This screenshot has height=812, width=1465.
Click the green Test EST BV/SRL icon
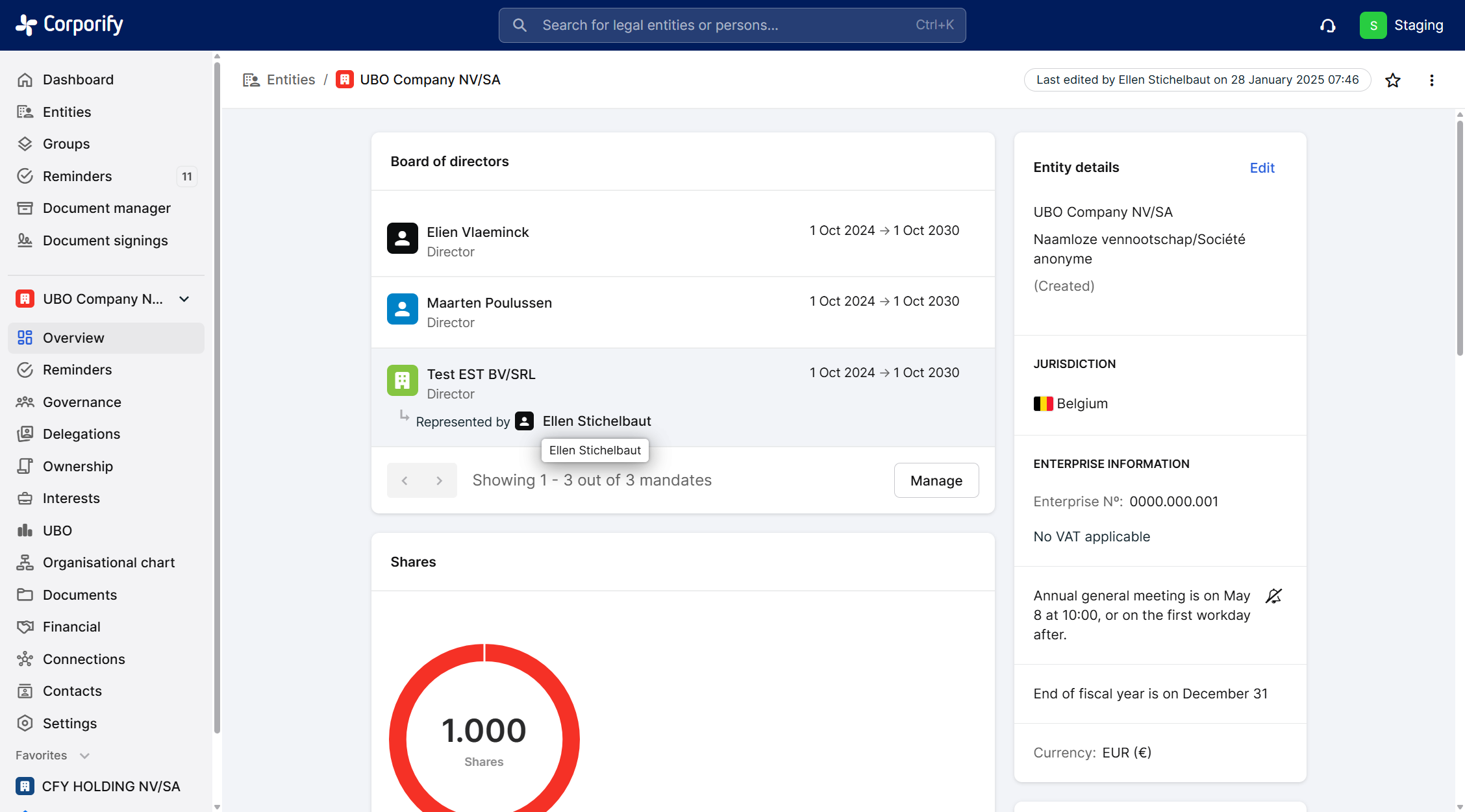[402, 380]
